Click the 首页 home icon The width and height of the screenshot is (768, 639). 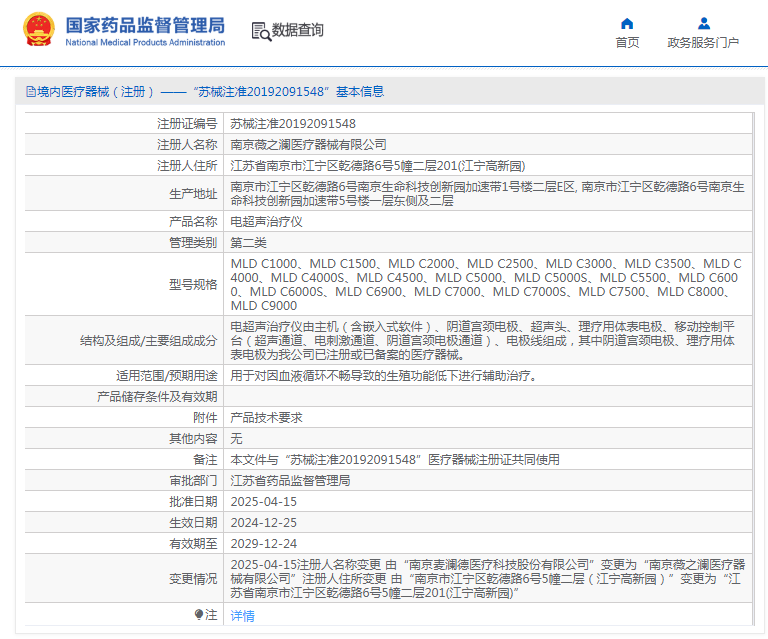627,24
